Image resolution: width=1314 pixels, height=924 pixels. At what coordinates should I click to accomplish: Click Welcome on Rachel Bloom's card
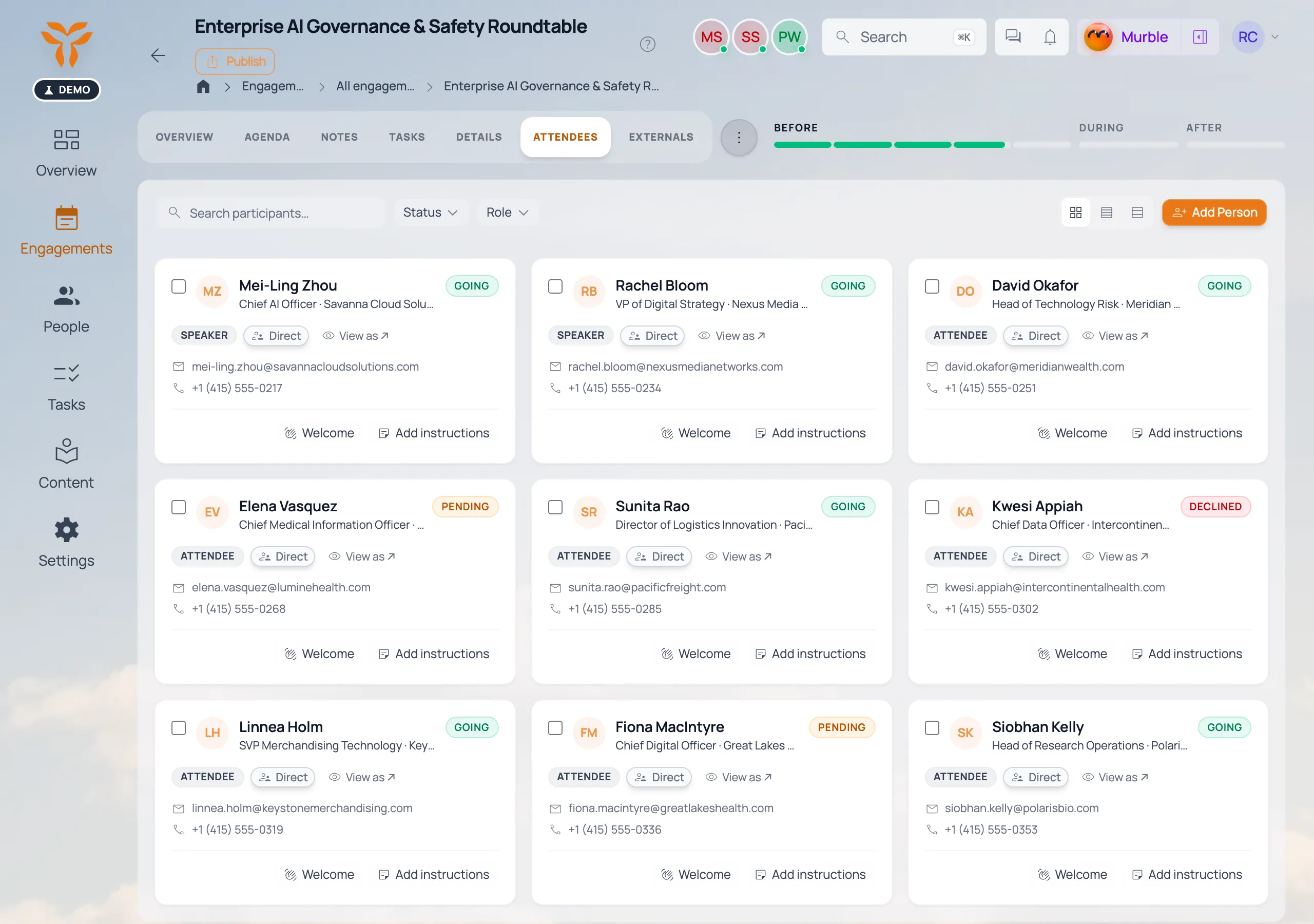696,433
